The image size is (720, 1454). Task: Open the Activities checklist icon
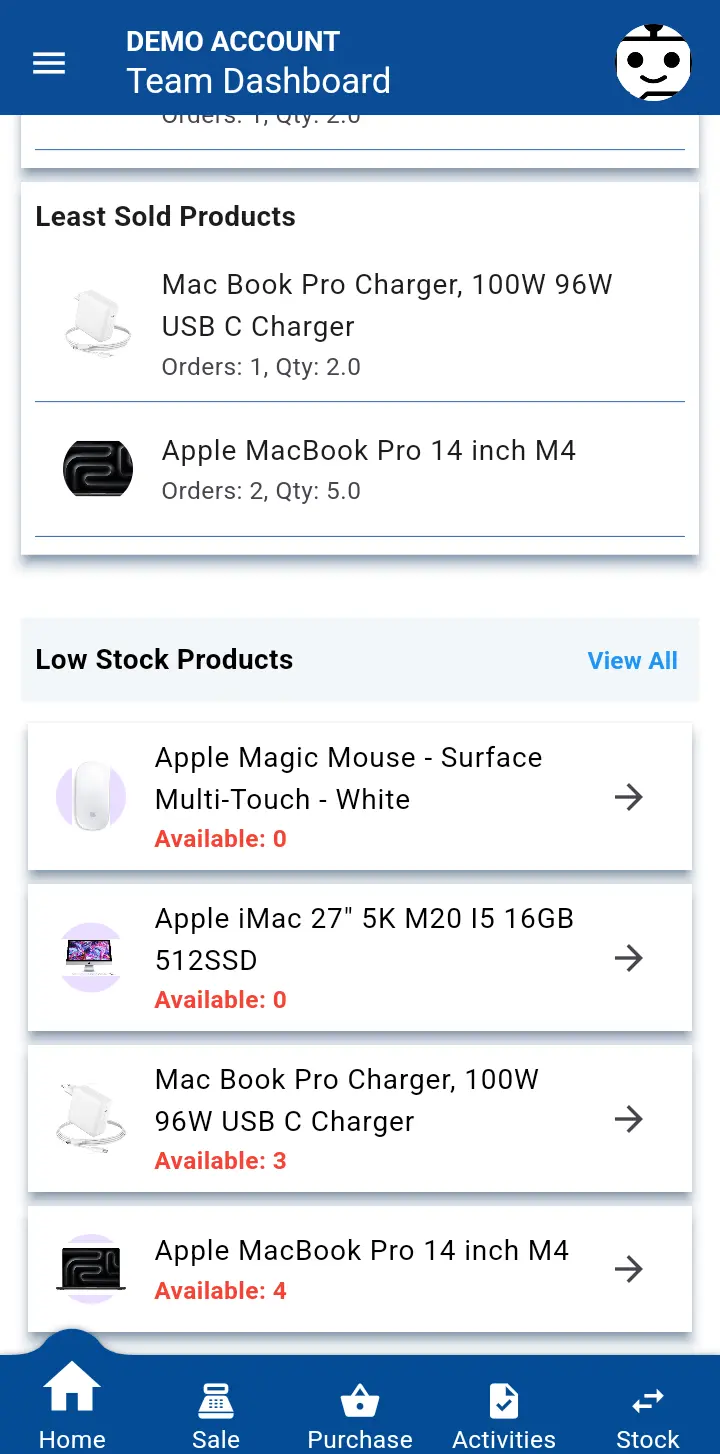[x=504, y=1400]
